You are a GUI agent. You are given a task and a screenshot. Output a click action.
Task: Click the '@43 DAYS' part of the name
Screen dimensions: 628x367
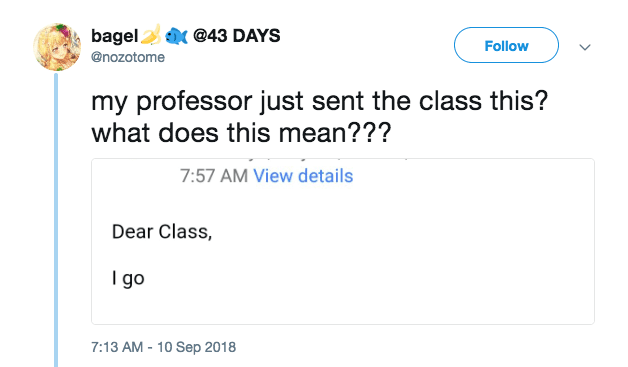tap(237, 36)
